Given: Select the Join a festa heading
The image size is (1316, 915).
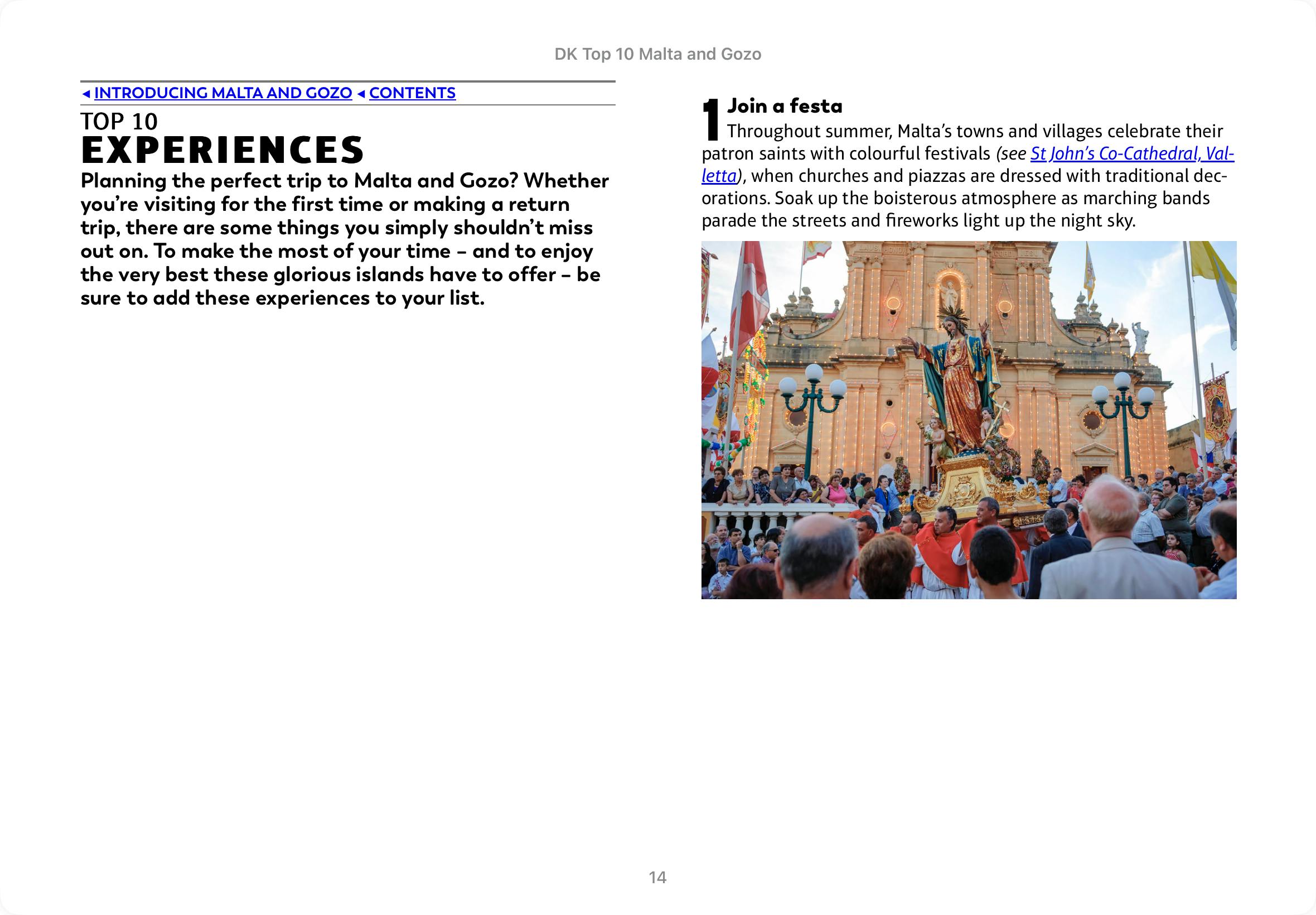Looking at the screenshot, I should point(785,106).
